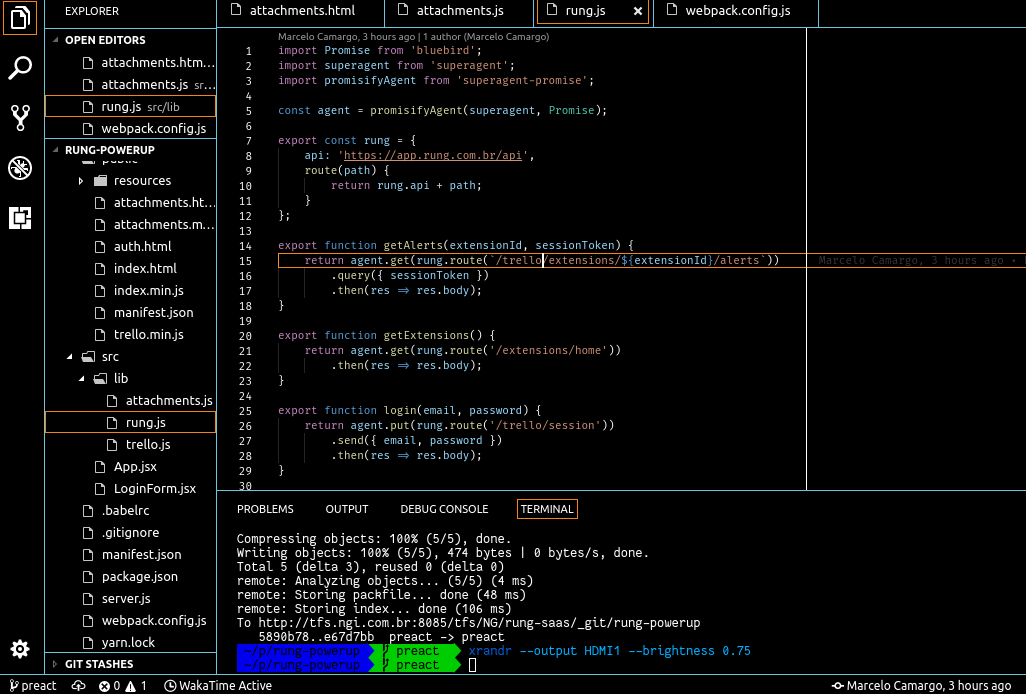1026x694 pixels.
Task: Click the authorship code lens above line 1
Action: click(x=414, y=37)
